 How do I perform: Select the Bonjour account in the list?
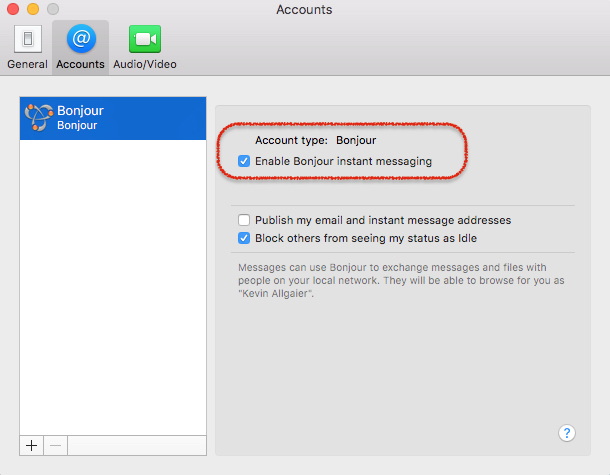coord(113,118)
